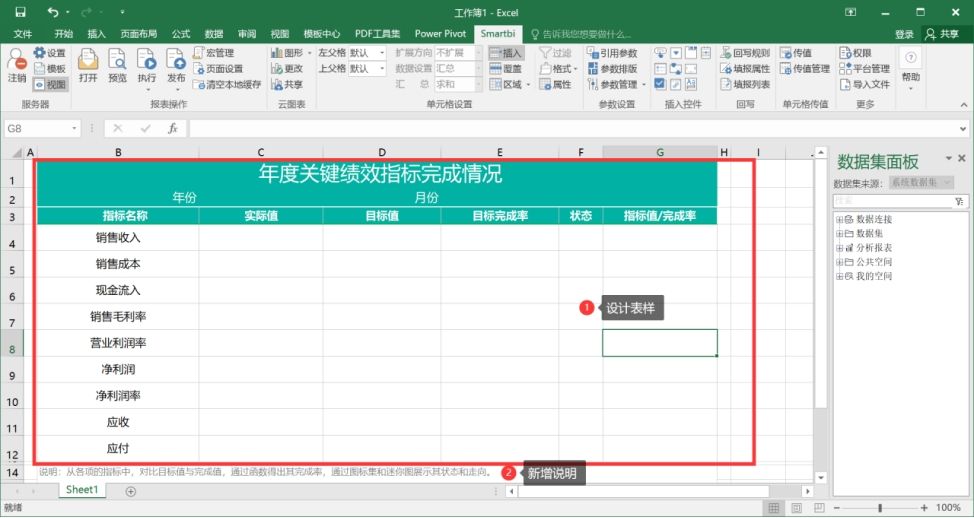Expand the 我的空间 tree node
The image size is (974, 518).
(x=840, y=276)
